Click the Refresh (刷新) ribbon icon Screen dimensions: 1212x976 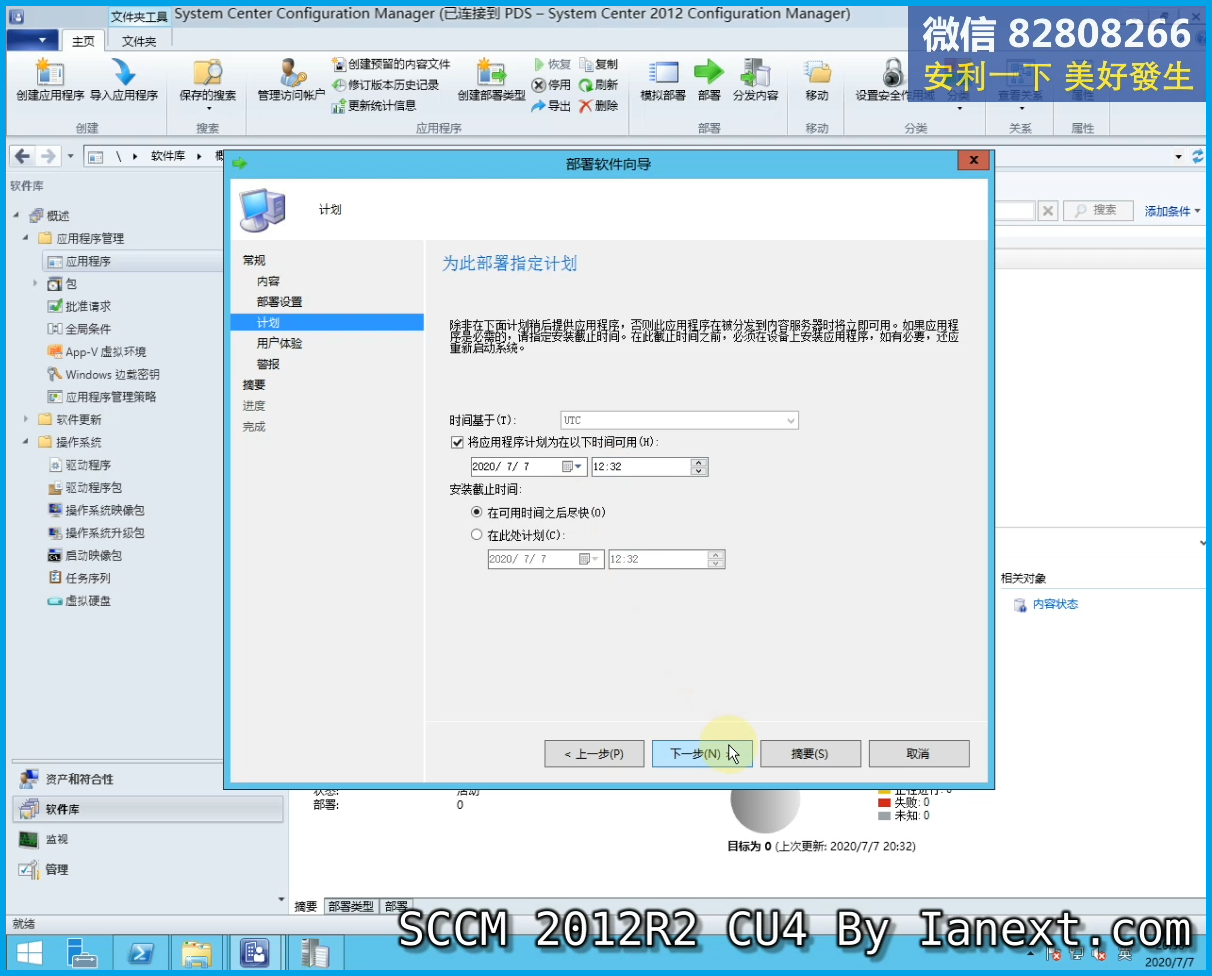[x=599, y=85]
